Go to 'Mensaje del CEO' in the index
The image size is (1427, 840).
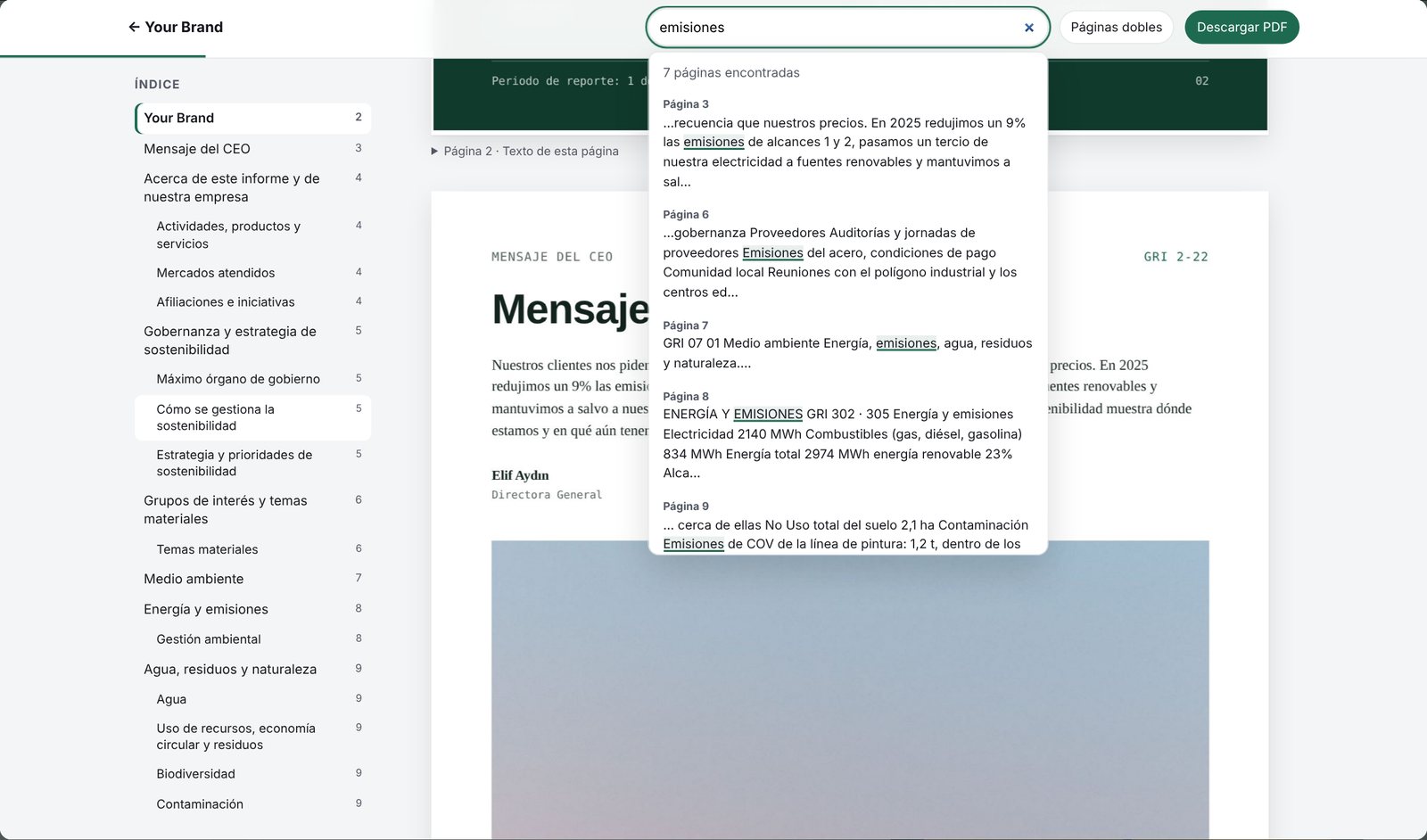pos(252,149)
